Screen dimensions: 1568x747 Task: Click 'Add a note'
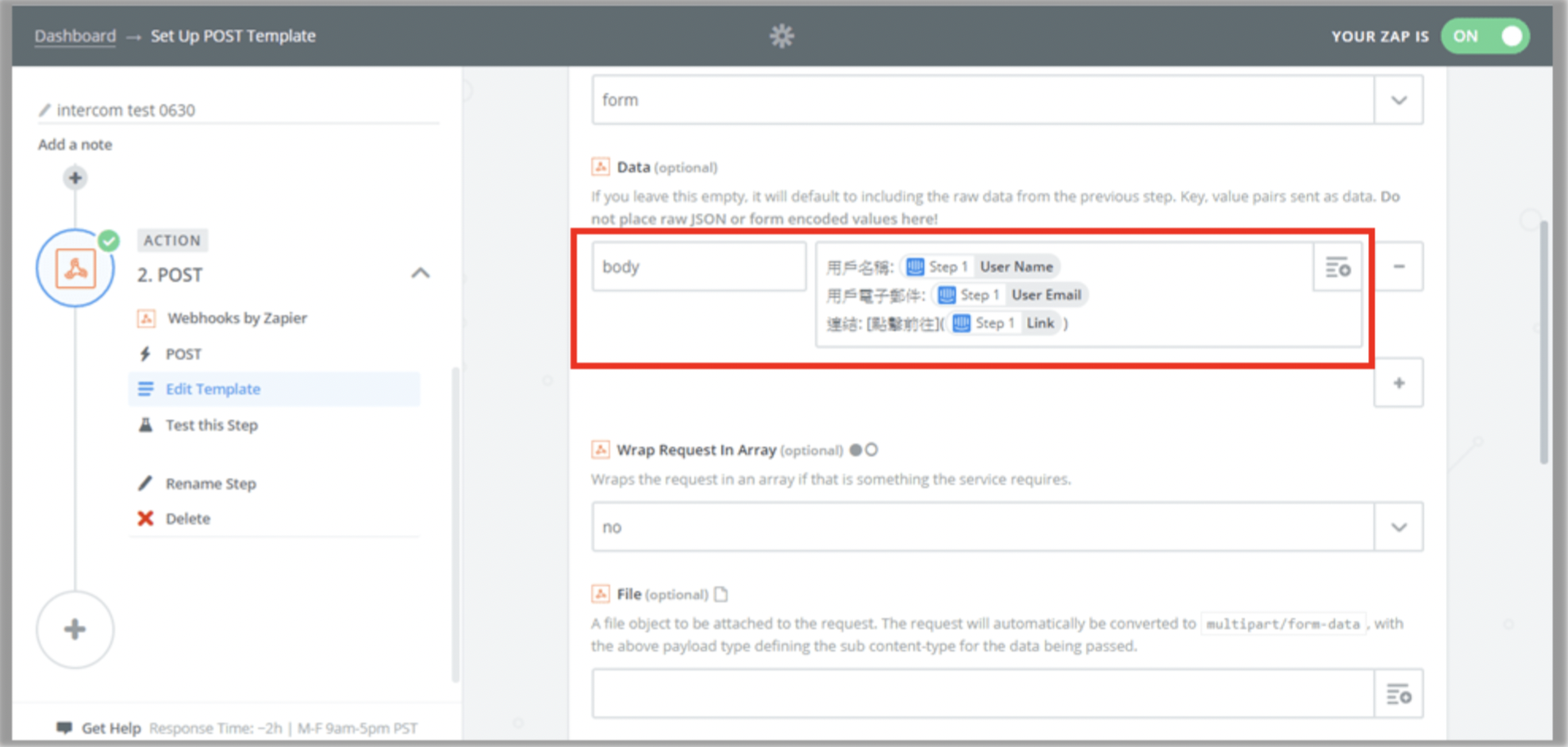[x=75, y=144]
